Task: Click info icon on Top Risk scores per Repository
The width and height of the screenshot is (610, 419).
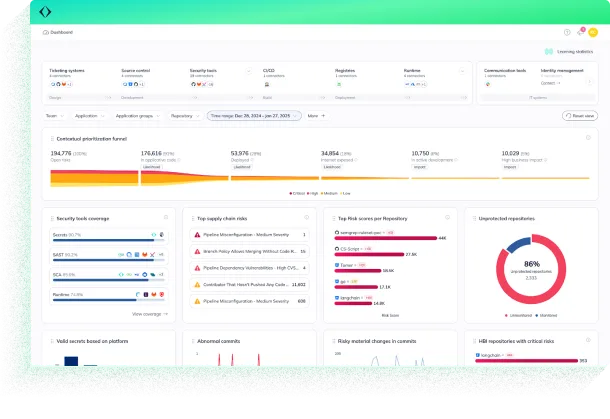Action: click(x=447, y=217)
